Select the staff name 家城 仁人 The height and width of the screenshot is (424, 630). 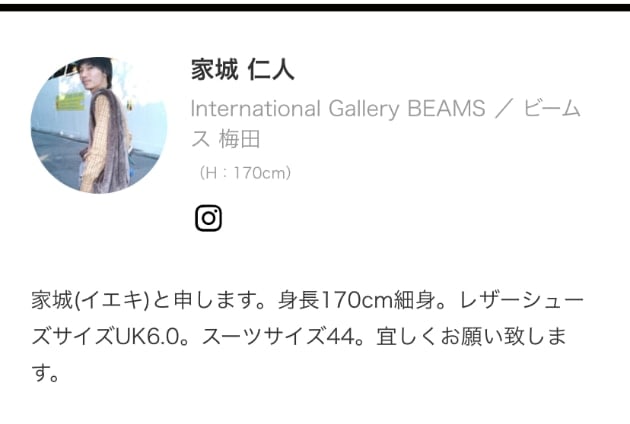point(243,70)
